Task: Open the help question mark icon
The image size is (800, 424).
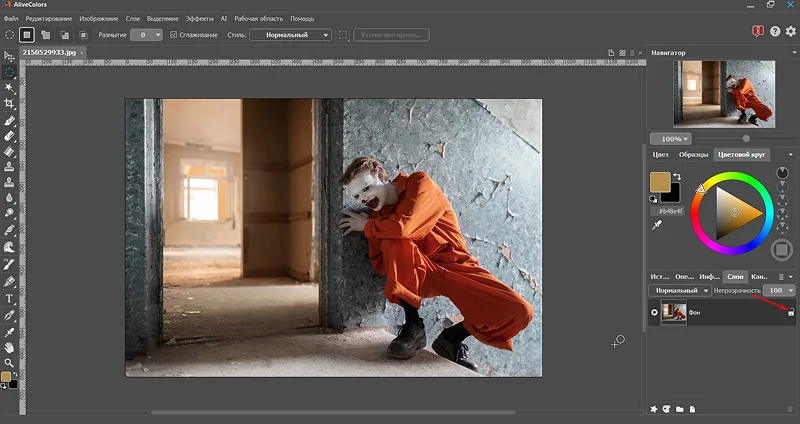Action: coord(775,31)
